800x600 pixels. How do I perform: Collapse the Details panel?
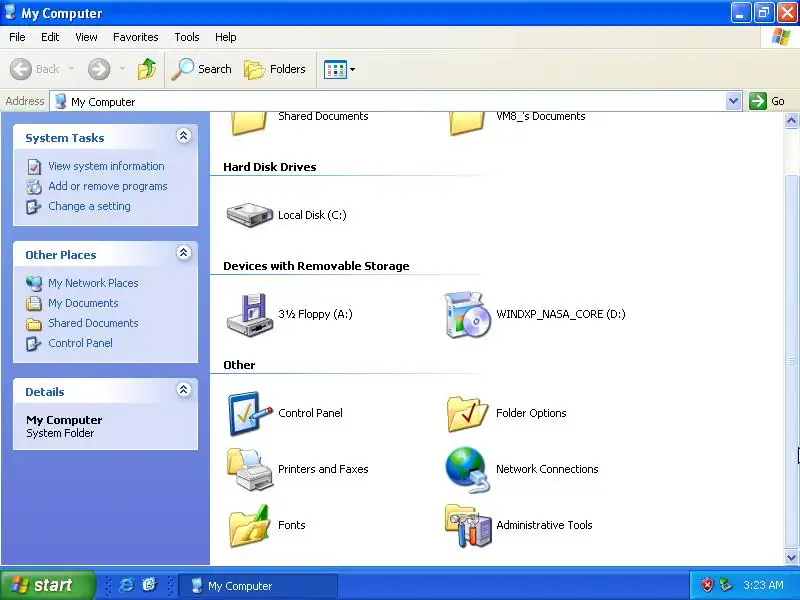(184, 390)
